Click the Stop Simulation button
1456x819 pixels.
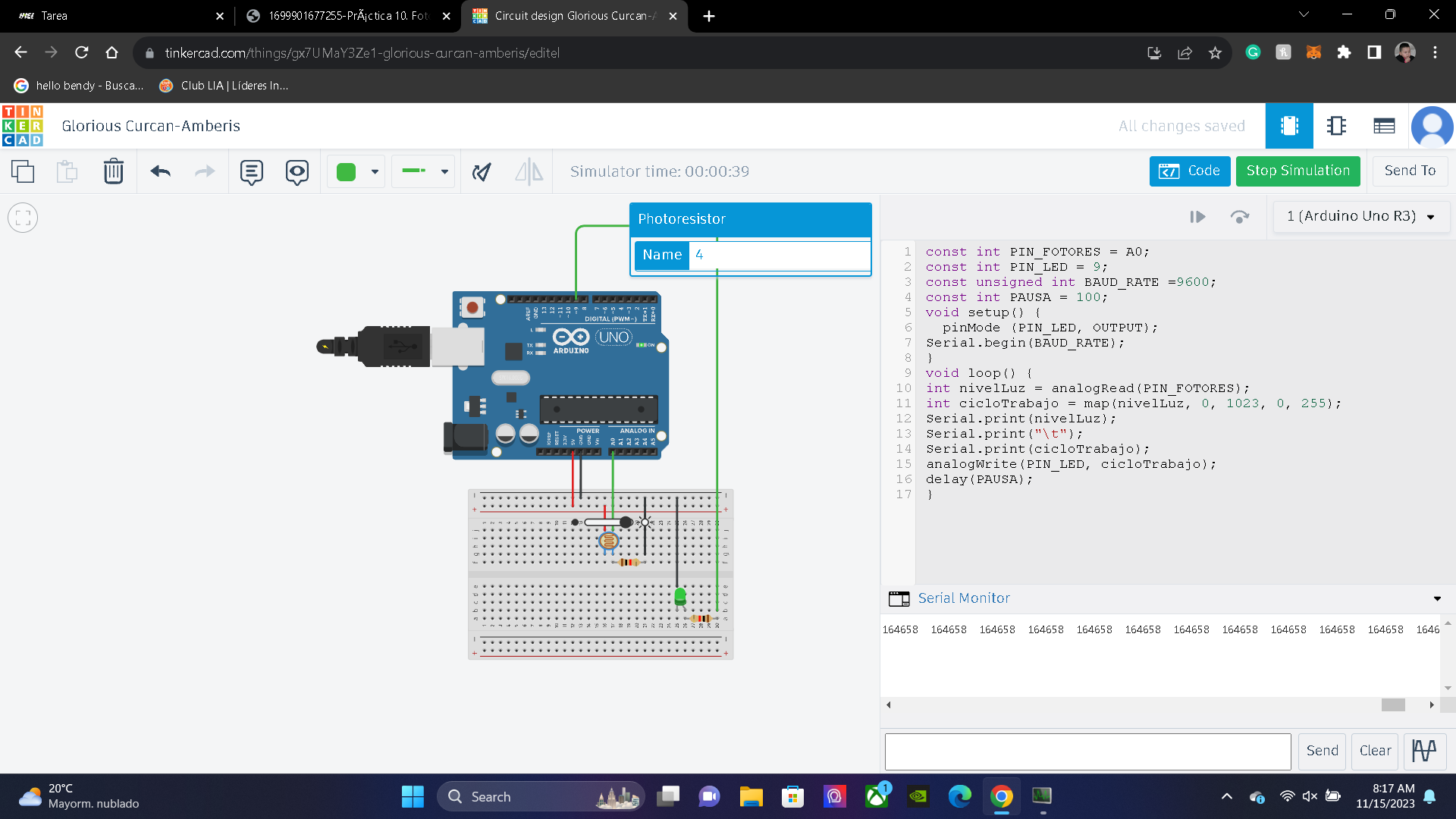click(1298, 171)
